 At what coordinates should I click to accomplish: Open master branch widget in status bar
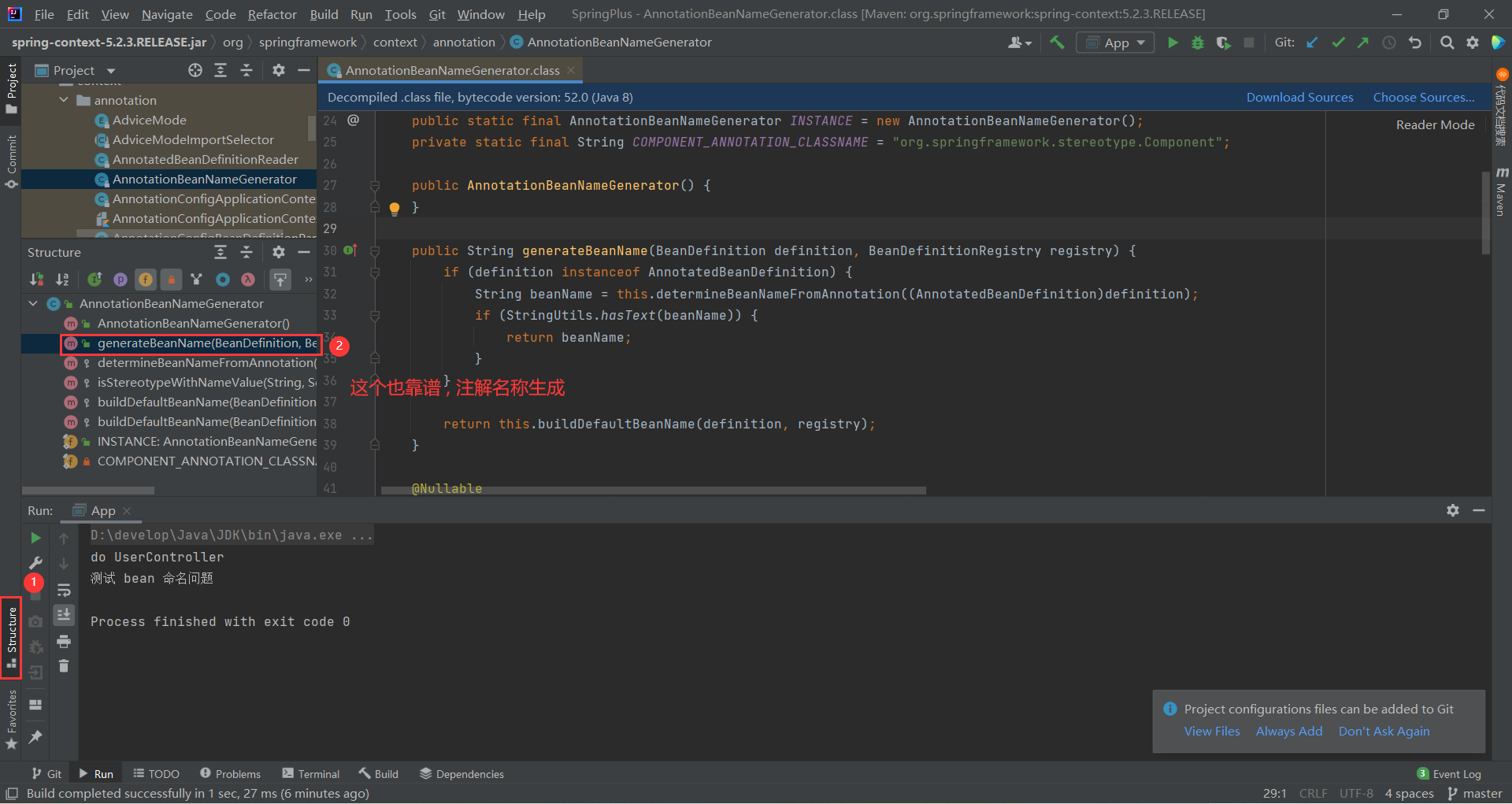[x=1474, y=794]
